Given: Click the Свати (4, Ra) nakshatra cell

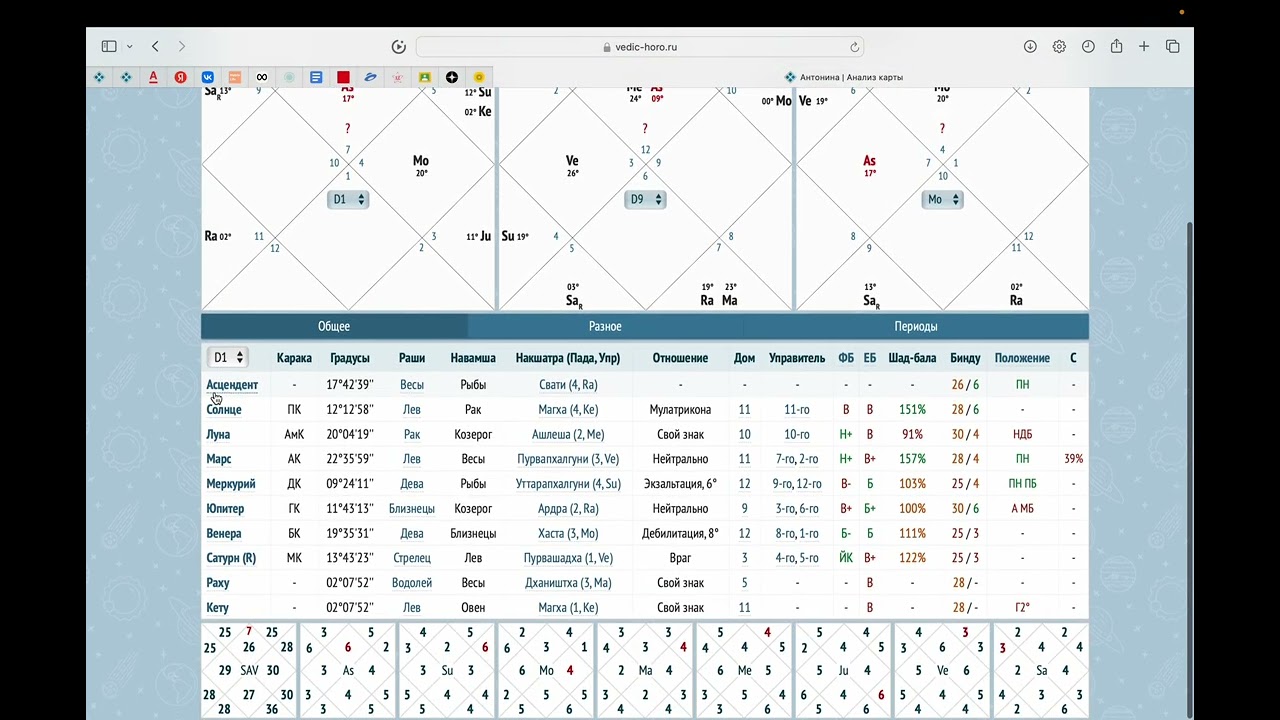Looking at the screenshot, I should pyautogui.click(x=568, y=385).
